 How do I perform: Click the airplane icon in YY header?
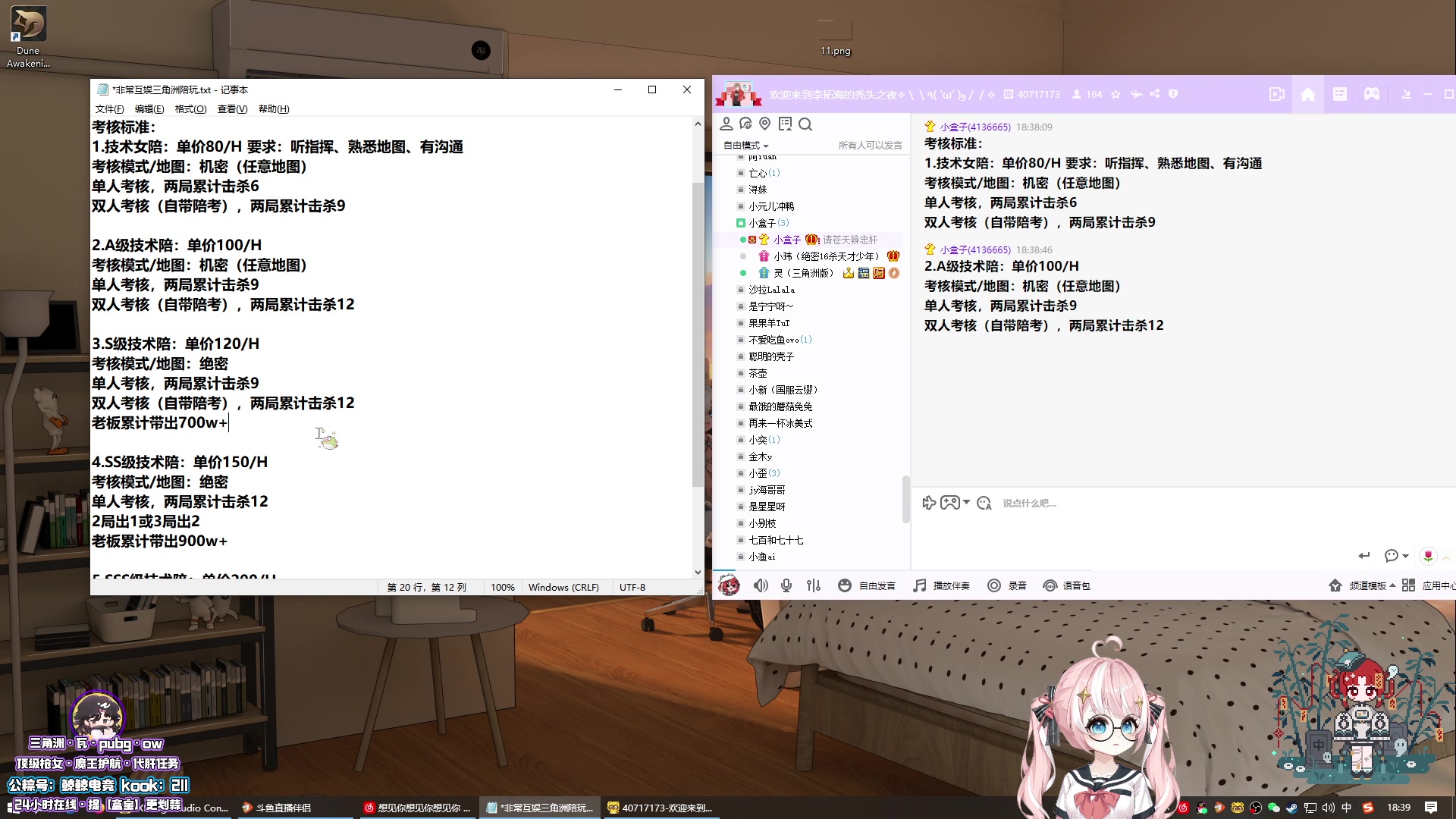1136,94
